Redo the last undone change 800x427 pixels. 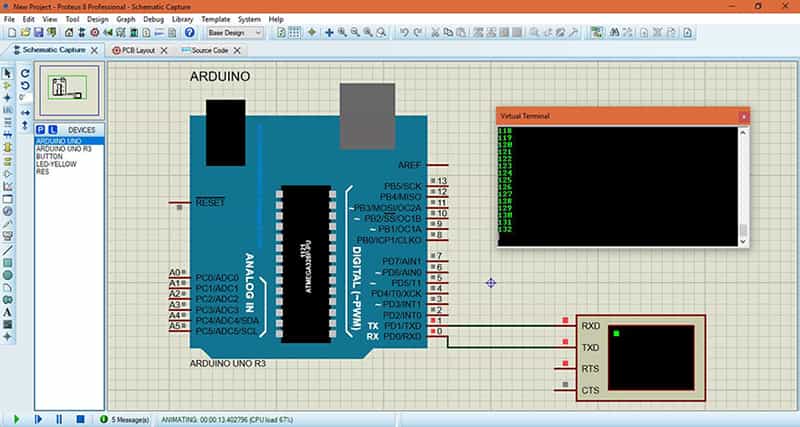(x=417, y=33)
